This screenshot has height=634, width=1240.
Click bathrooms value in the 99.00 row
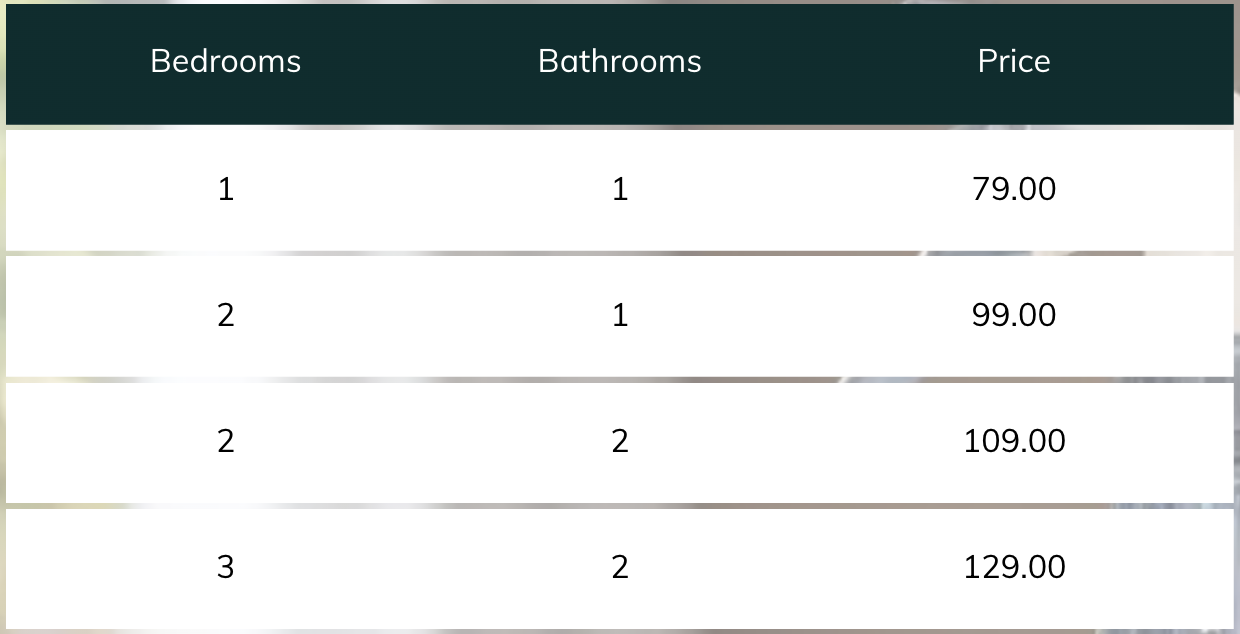(620, 315)
